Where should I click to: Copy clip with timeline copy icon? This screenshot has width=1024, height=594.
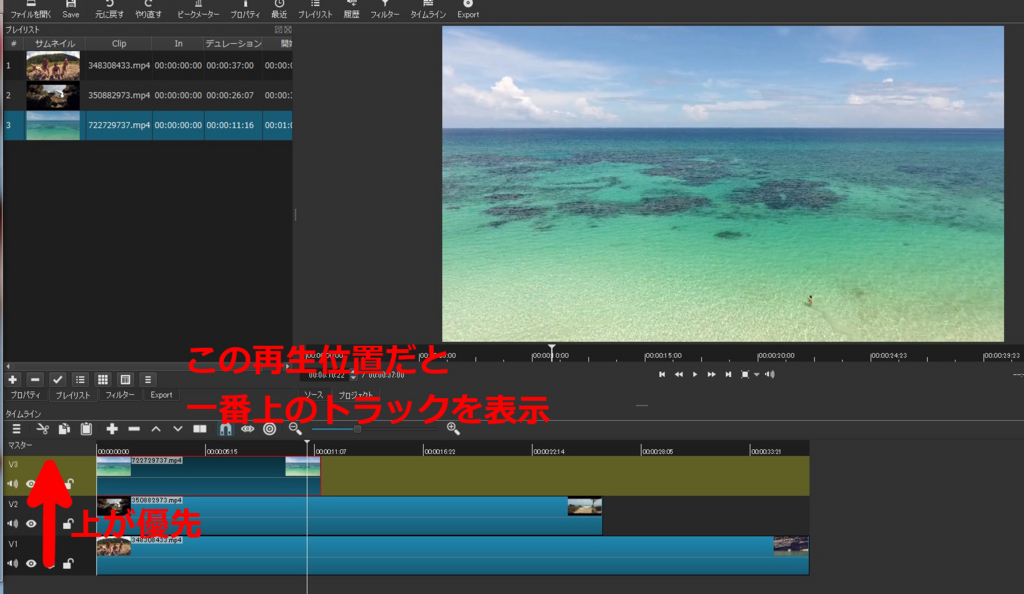pos(64,429)
